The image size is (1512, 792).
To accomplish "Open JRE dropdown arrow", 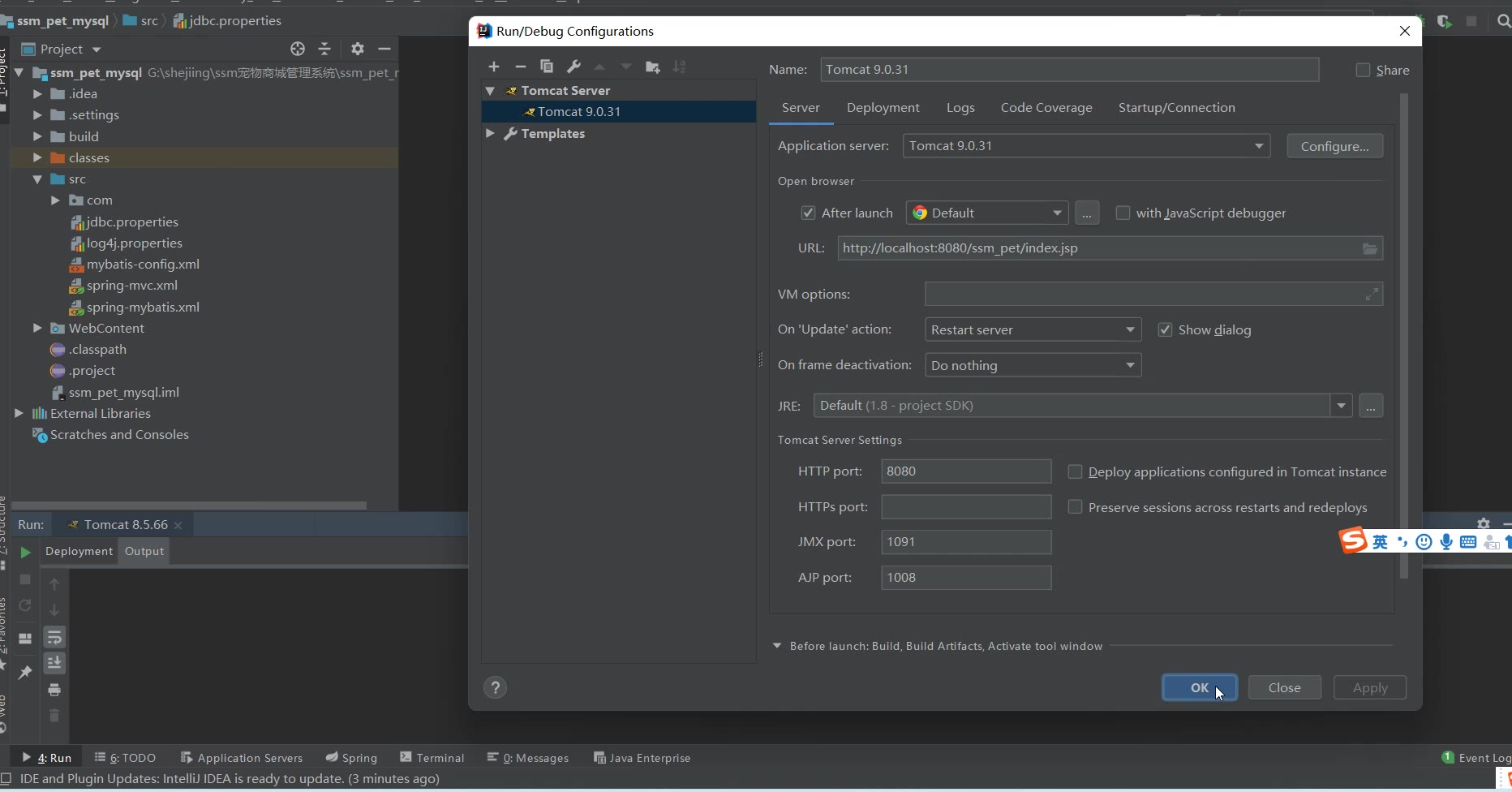I will [1341, 406].
